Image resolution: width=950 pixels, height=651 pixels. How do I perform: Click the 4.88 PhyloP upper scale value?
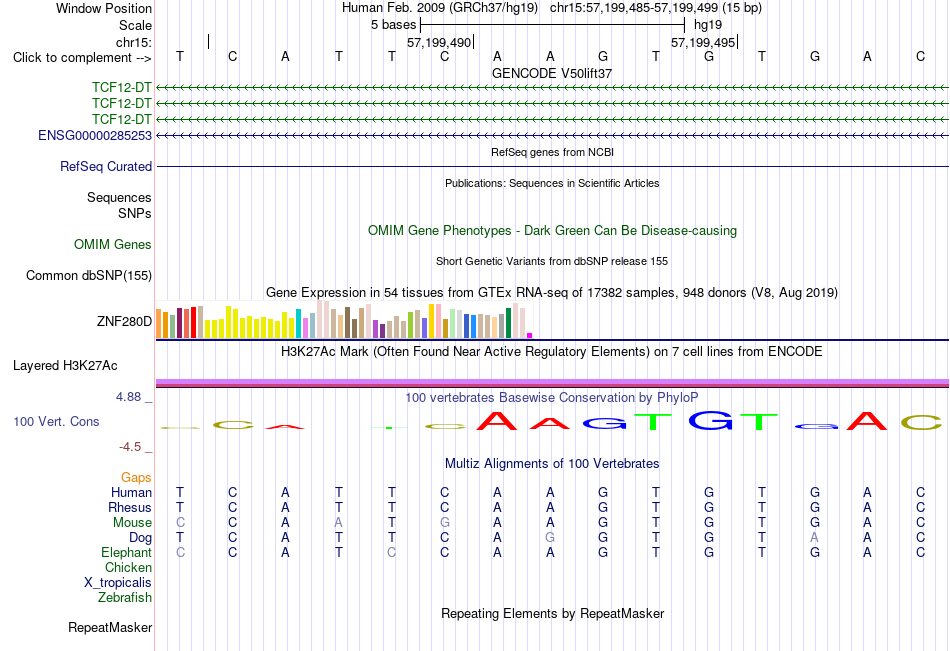coord(128,397)
